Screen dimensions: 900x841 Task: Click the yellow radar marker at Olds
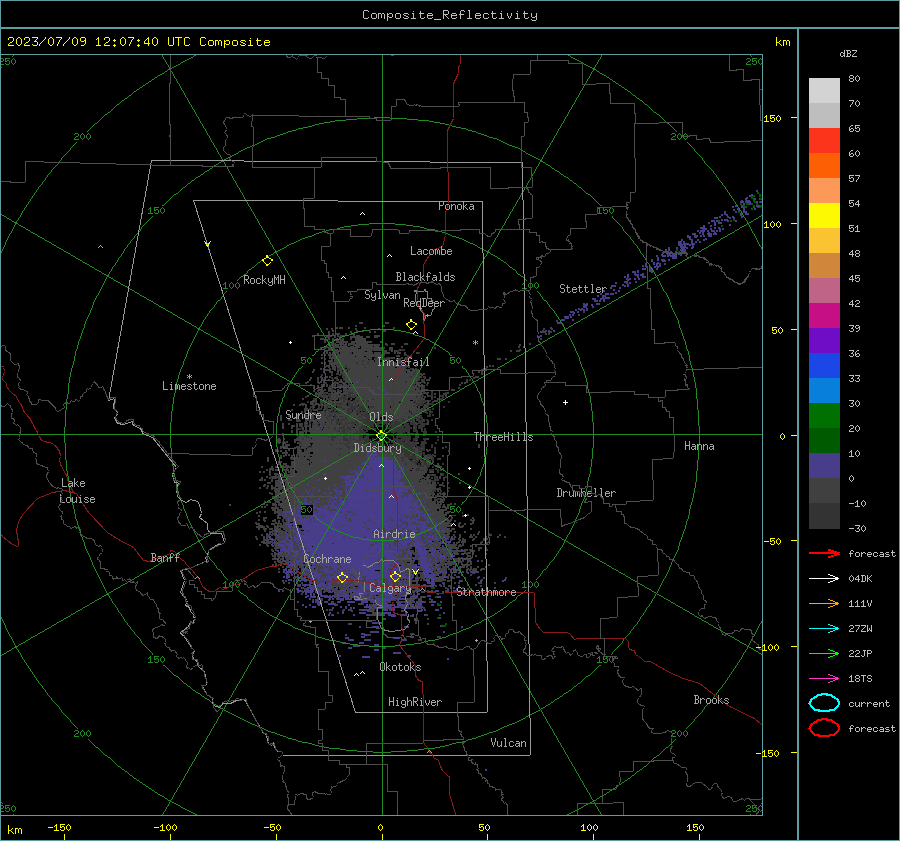point(381,436)
